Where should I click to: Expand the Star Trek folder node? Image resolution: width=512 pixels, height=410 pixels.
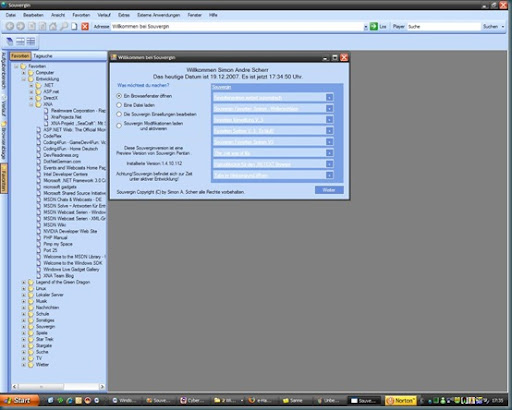point(24,339)
